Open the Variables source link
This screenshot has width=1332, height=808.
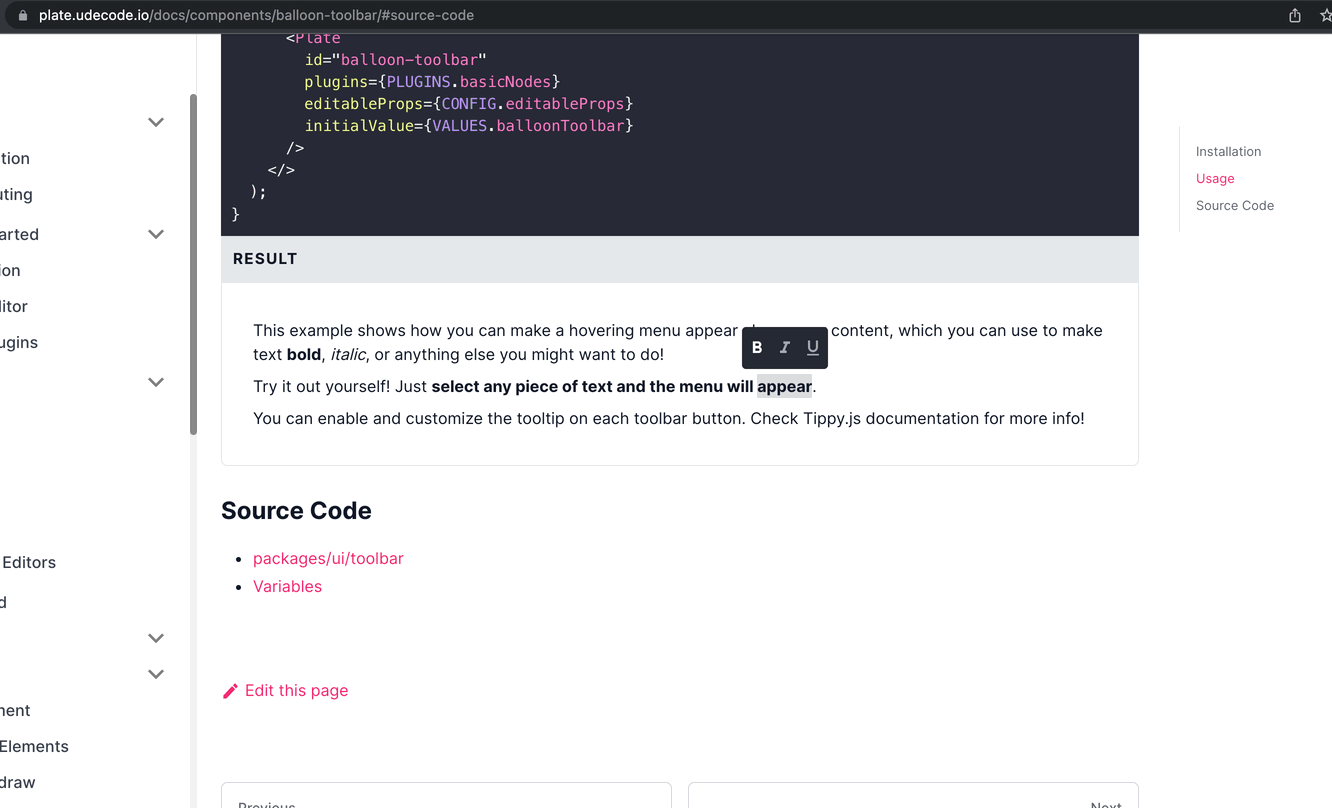tap(287, 586)
